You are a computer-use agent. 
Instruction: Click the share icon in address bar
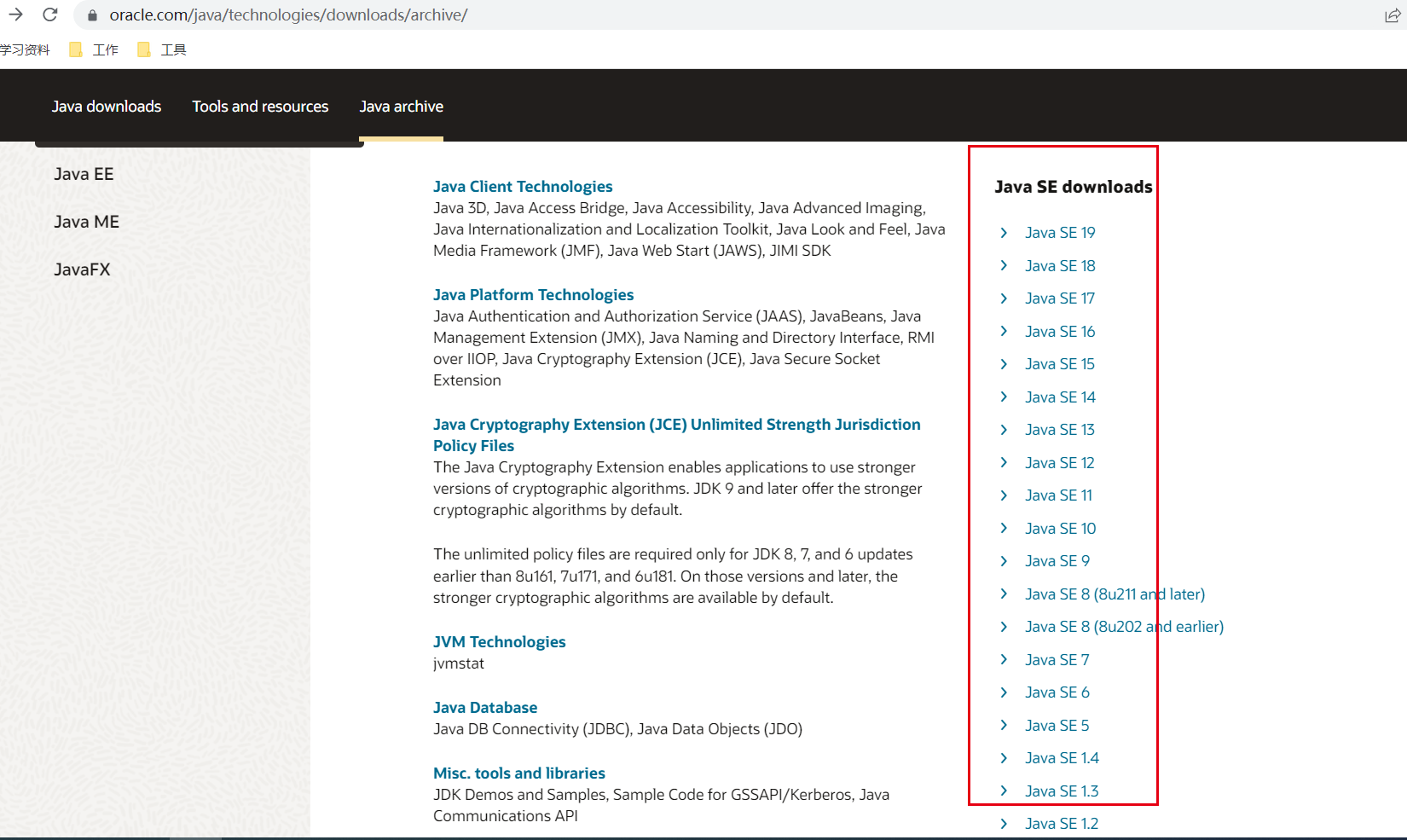pyautogui.click(x=1393, y=15)
